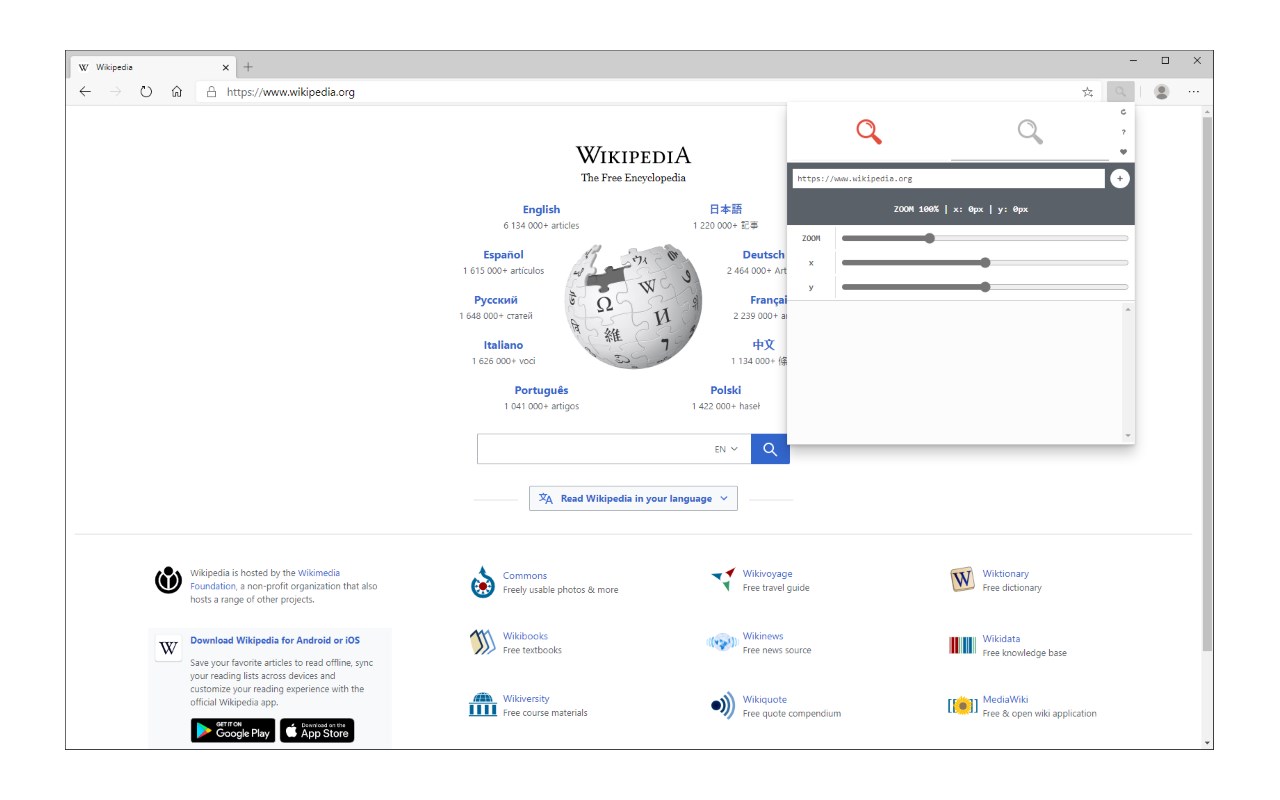Click the reload icon in extension popup
This screenshot has height=800, width=1280.
pos(1123,112)
